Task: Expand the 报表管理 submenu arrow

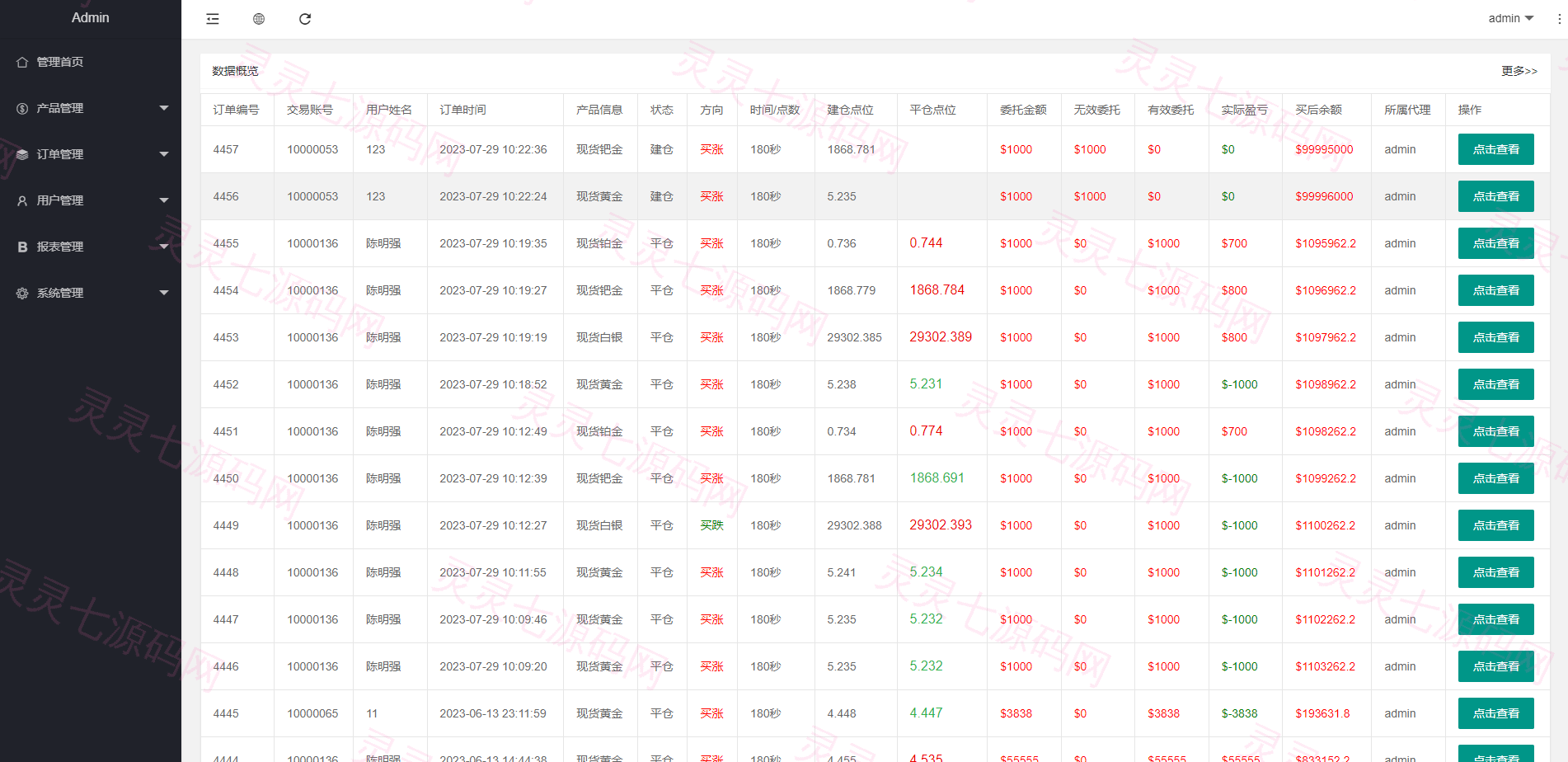Action: pos(164,247)
